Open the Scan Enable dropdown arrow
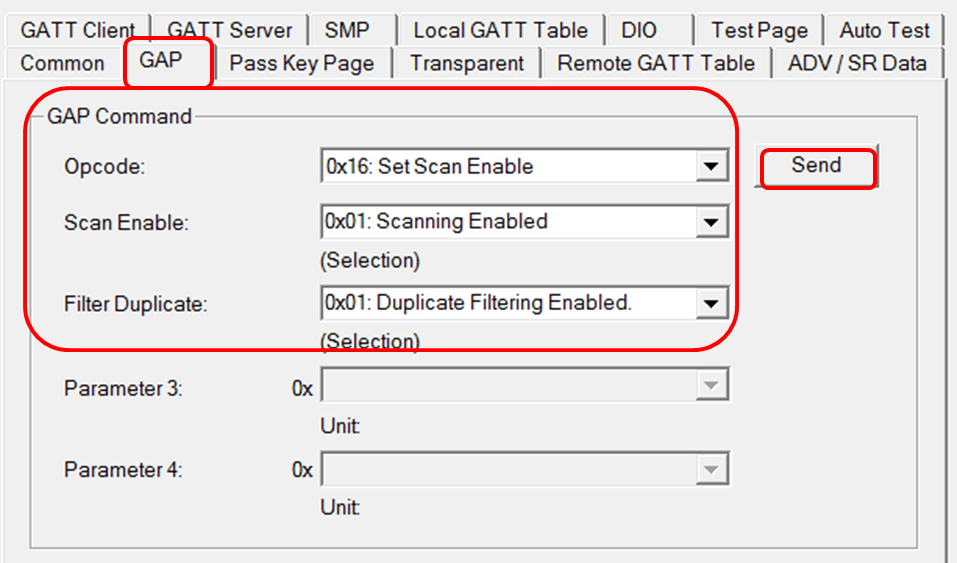 tap(711, 222)
